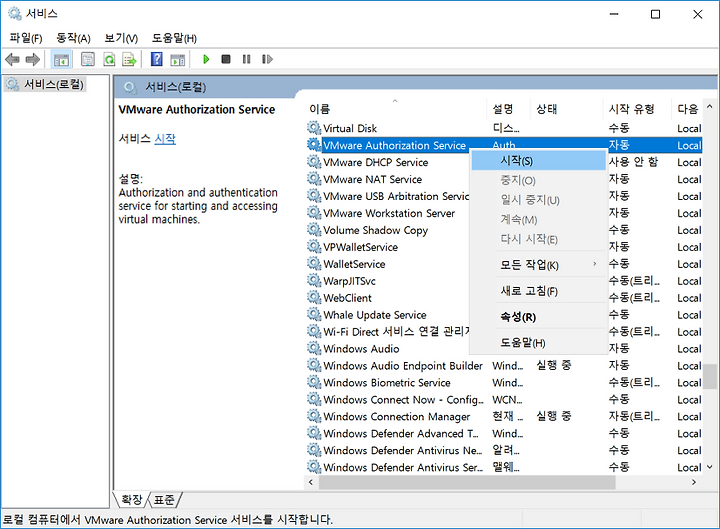The width and height of the screenshot is (720, 529).
Task: Toggle the action pane toolbar icon
Action: tap(178, 59)
